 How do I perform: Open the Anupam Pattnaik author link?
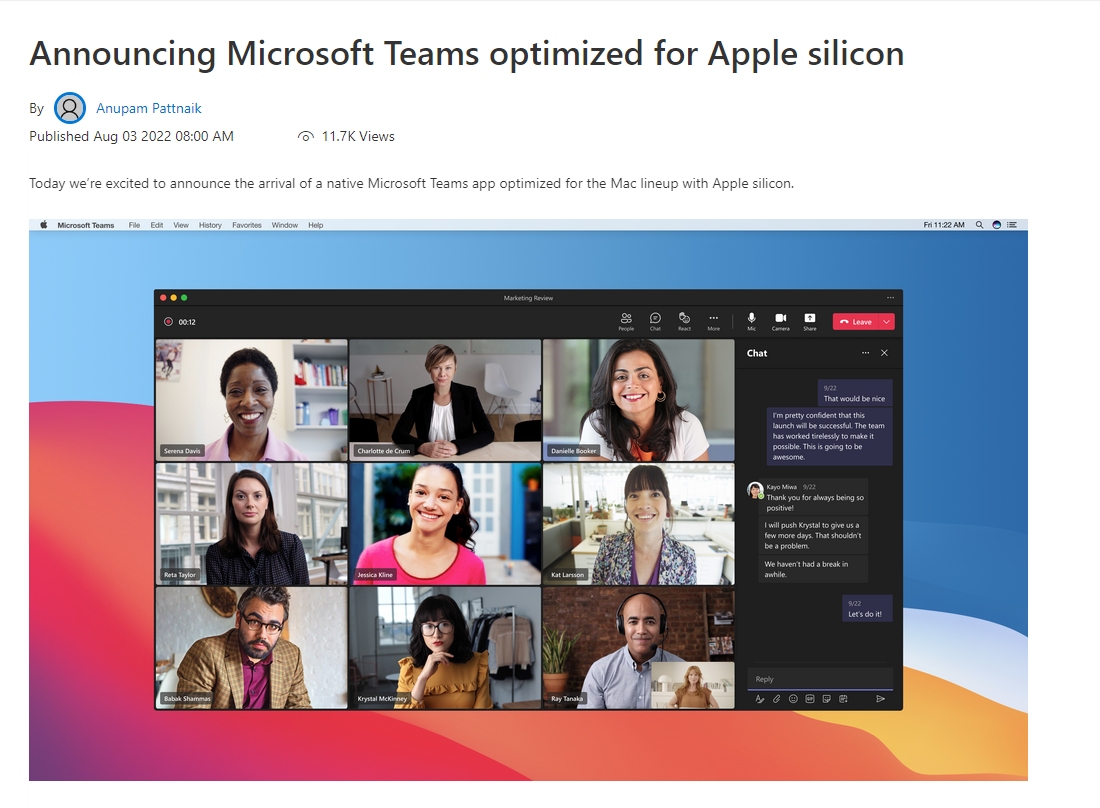coord(149,108)
